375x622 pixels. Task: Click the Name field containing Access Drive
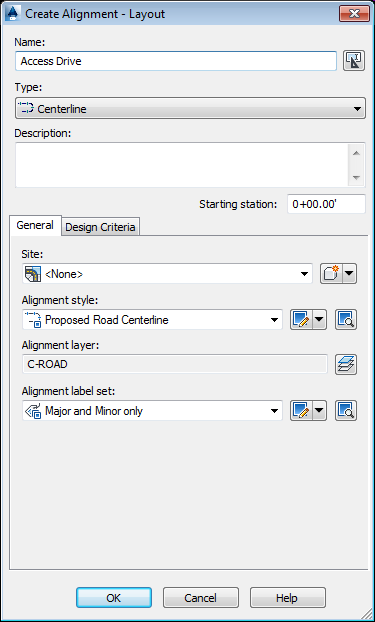[176, 61]
